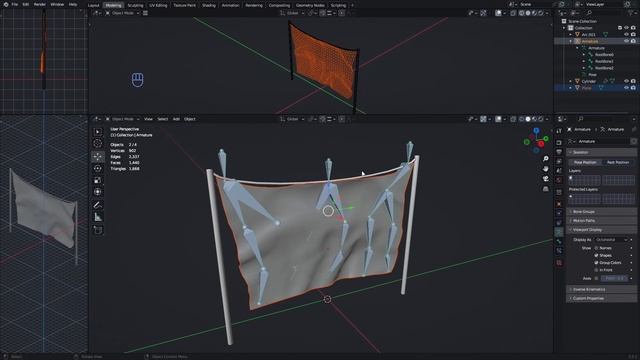The image size is (640, 360).
Task: Hide the Collection in outliner
Action: [626, 28]
